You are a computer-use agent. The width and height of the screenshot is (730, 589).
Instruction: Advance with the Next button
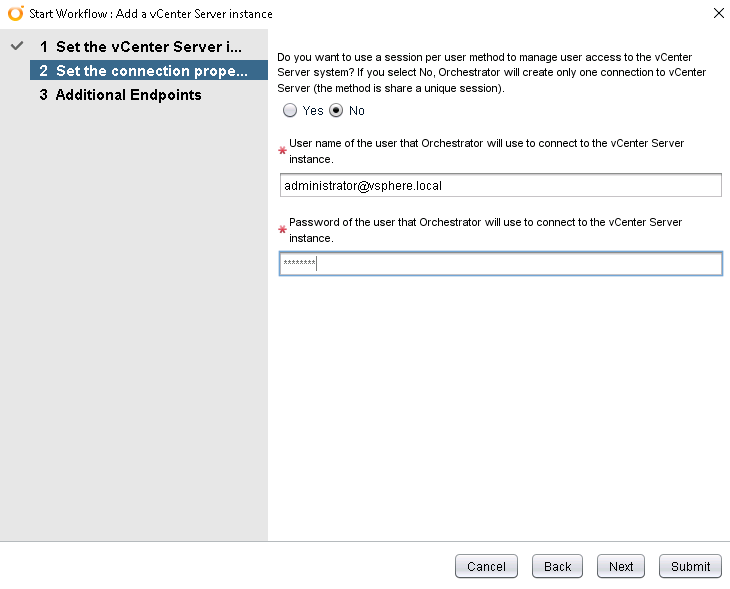pyautogui.click(x=621, y=566)
